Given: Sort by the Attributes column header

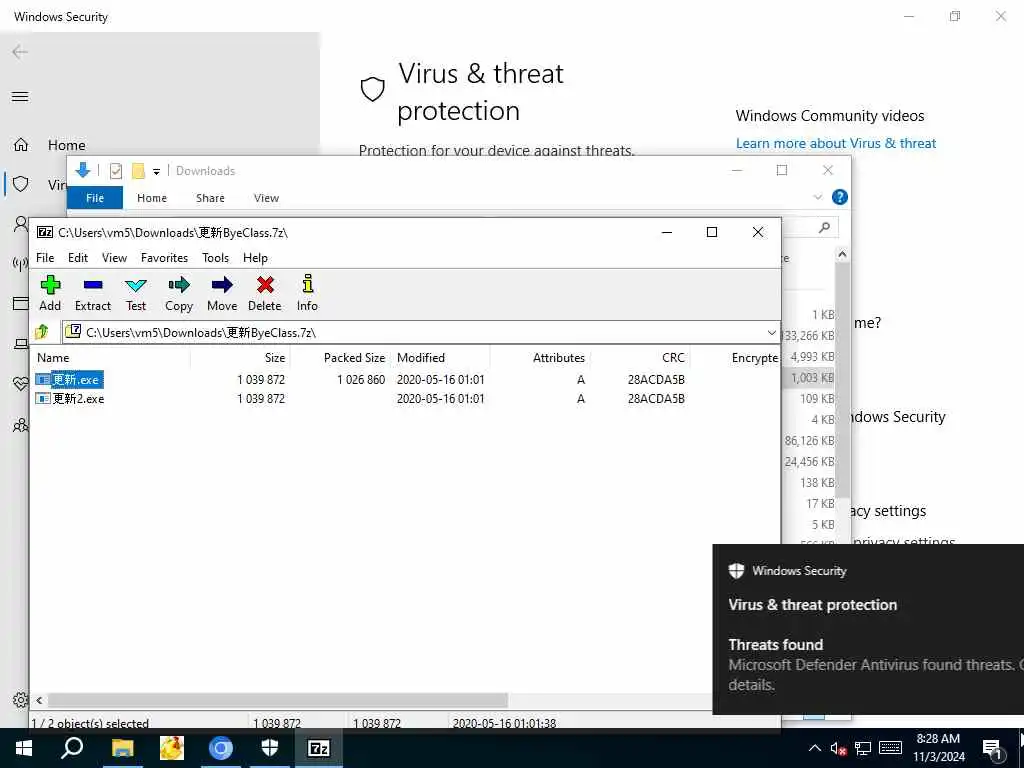Looking at the screenshot, I should coord(540,358).
